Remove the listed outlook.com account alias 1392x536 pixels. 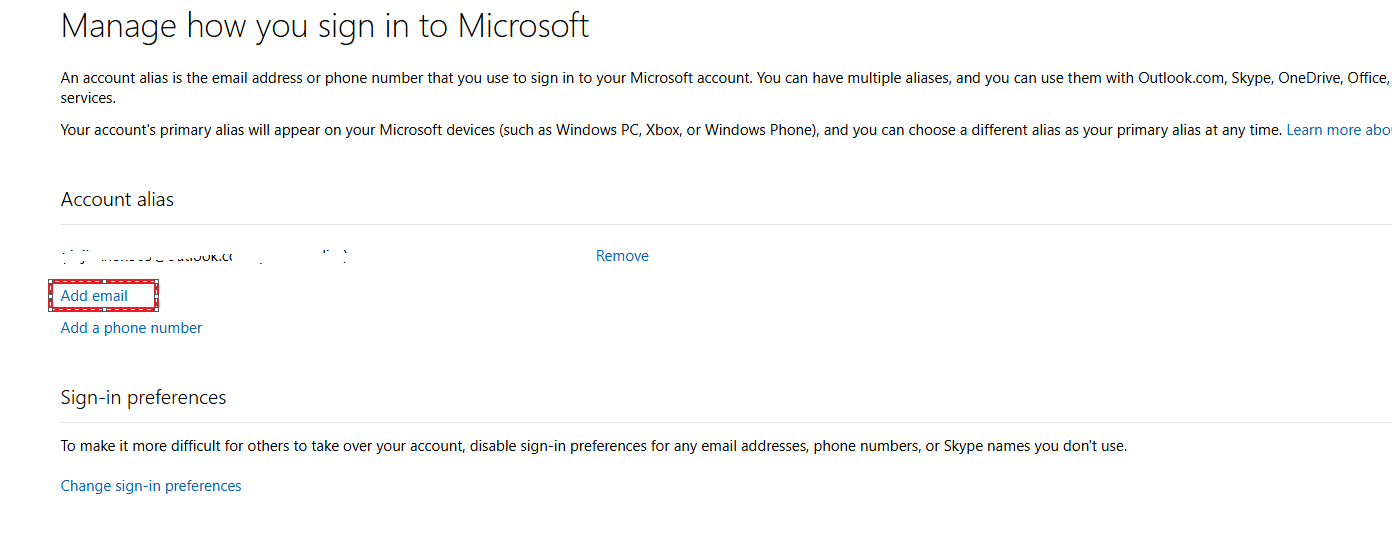point(622,256)
